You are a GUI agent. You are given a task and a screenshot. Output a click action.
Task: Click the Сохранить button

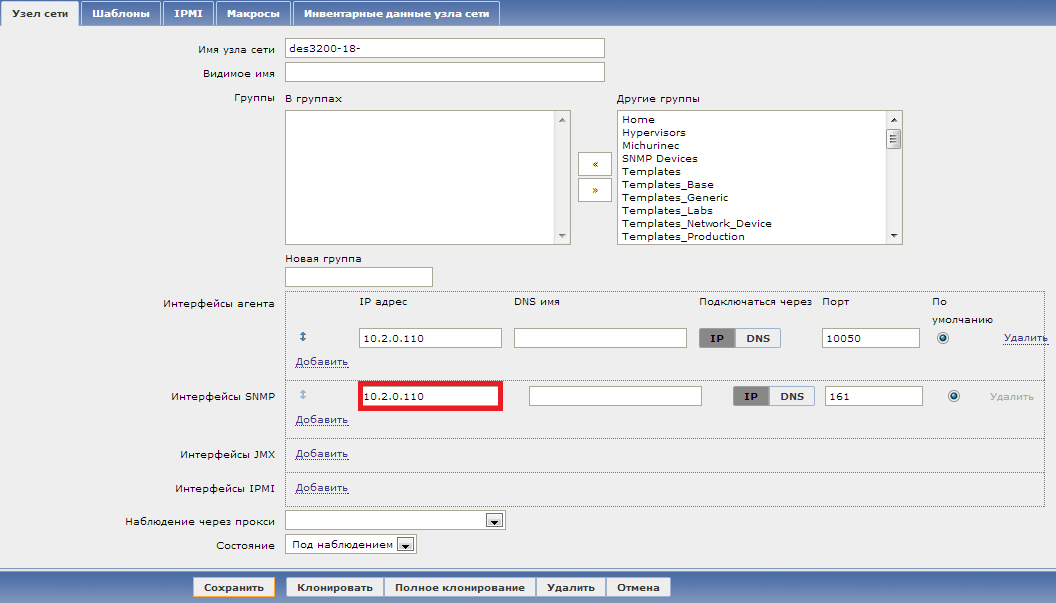pyautogui.click(x=234, y=587)
